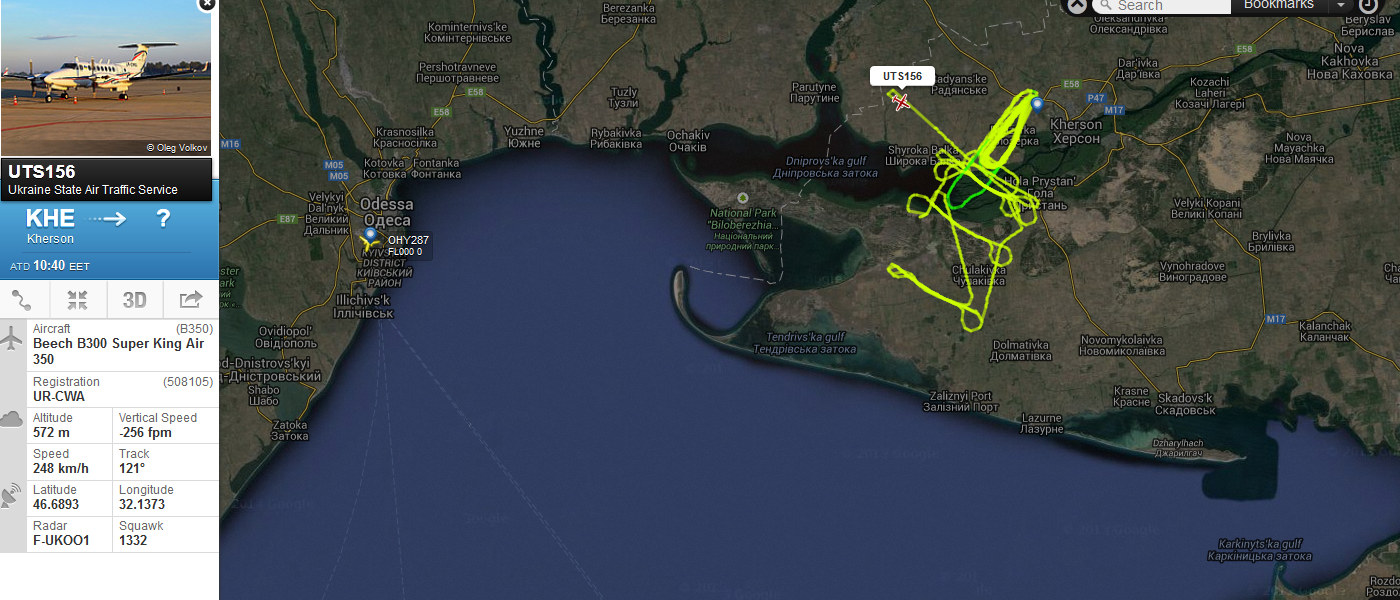Click the Biloberezhia National Park marker
The image size is (1400, 600).
point(742,198)
